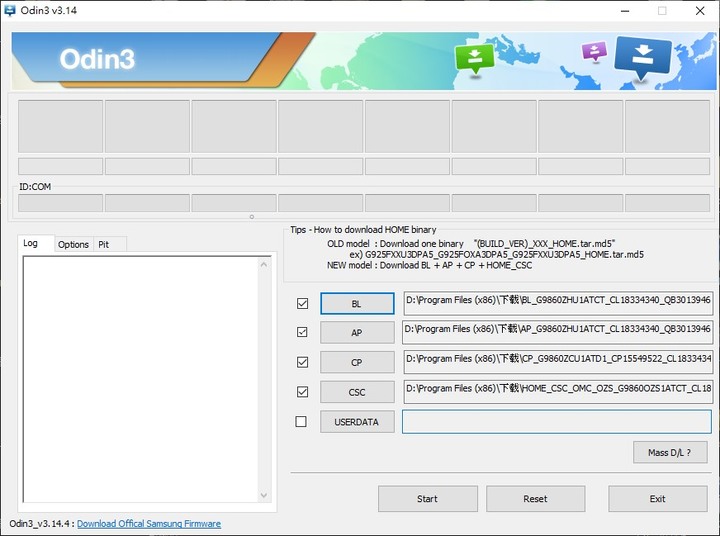Click the green download bubble icon in banner
Image resolution: width=720 pixels, height=536 pixels.
pyautogui.click(x=474, y=58)
